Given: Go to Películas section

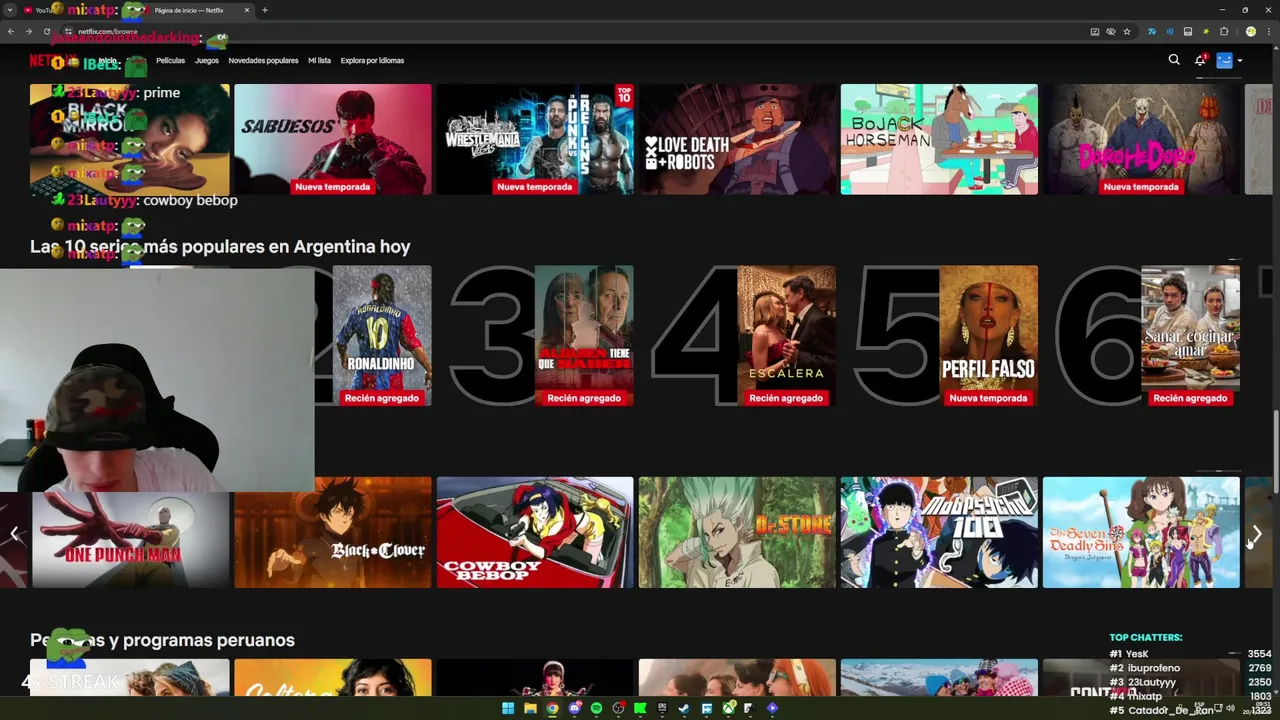Looking at the screenshot, I should pos(170,60).
